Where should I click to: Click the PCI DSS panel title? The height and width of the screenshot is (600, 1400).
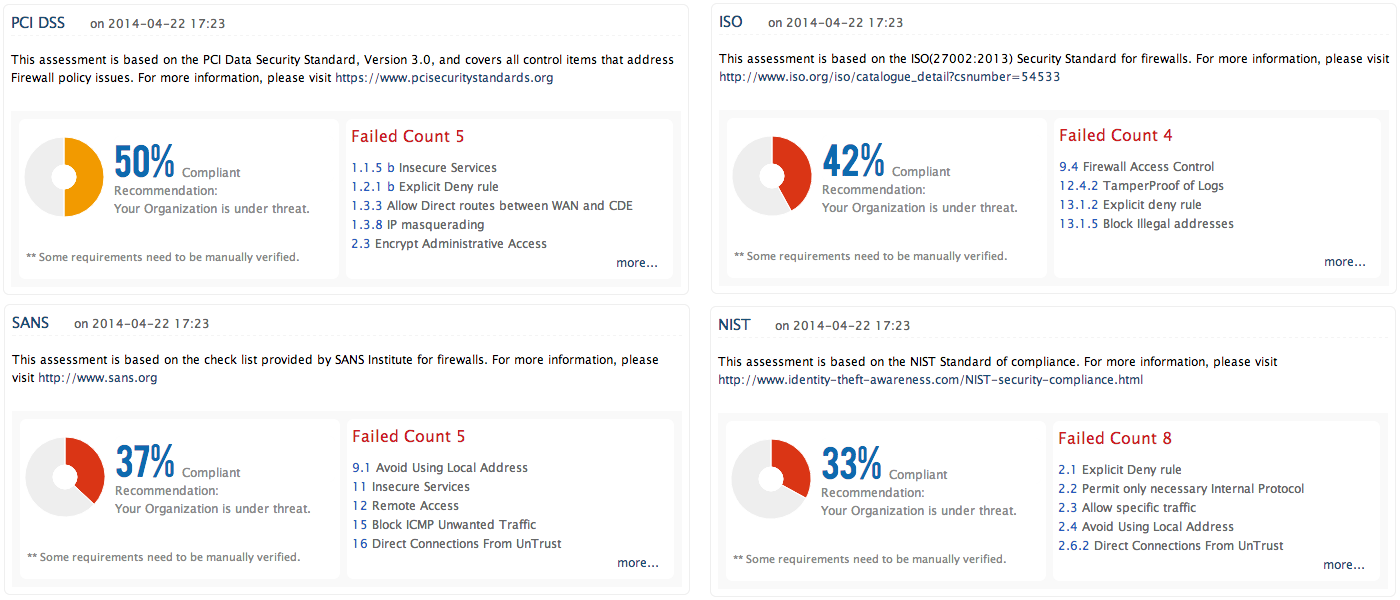(x=38, y=22)
